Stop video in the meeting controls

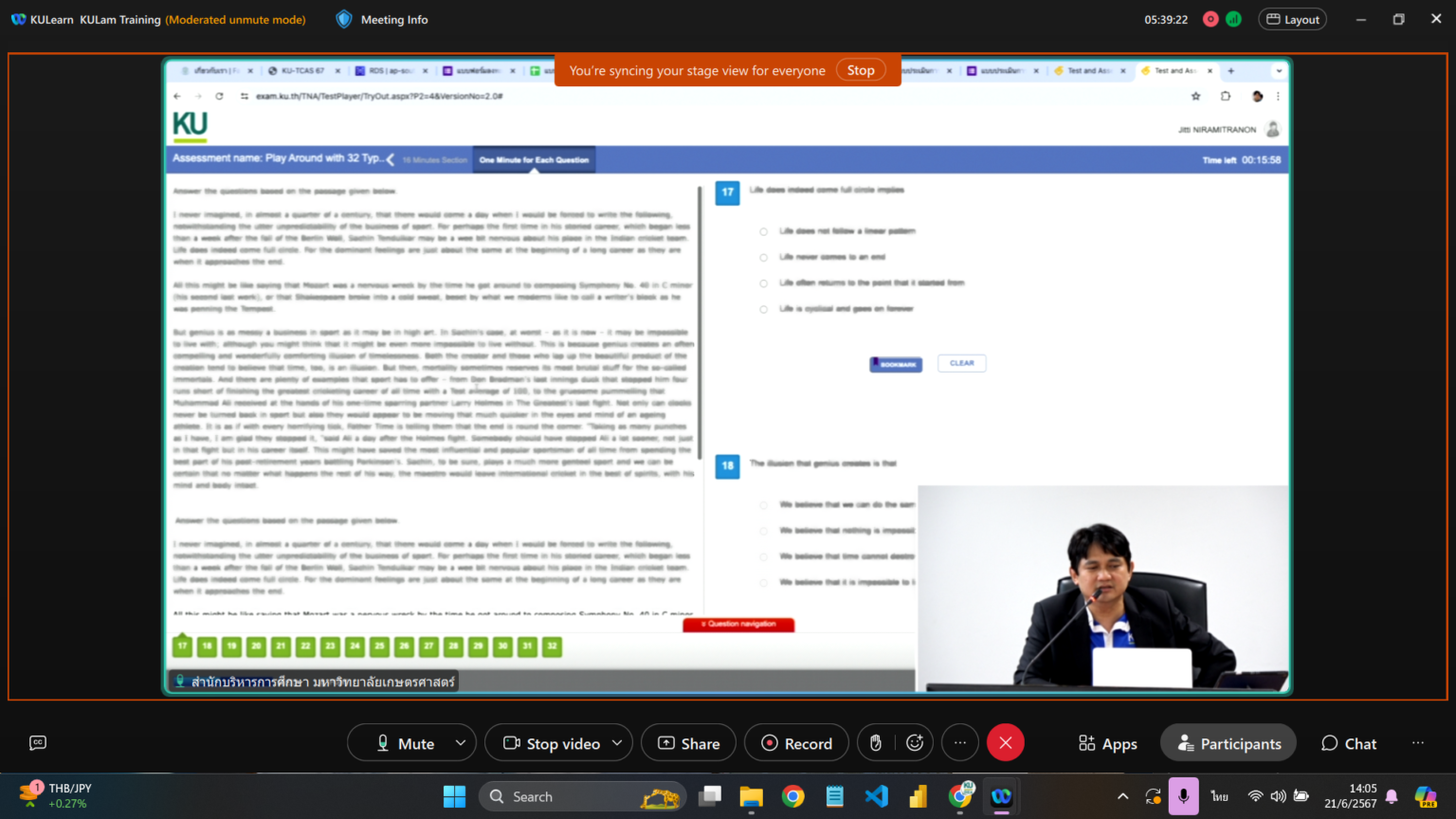pyautogui.click(x=558, y=742)
